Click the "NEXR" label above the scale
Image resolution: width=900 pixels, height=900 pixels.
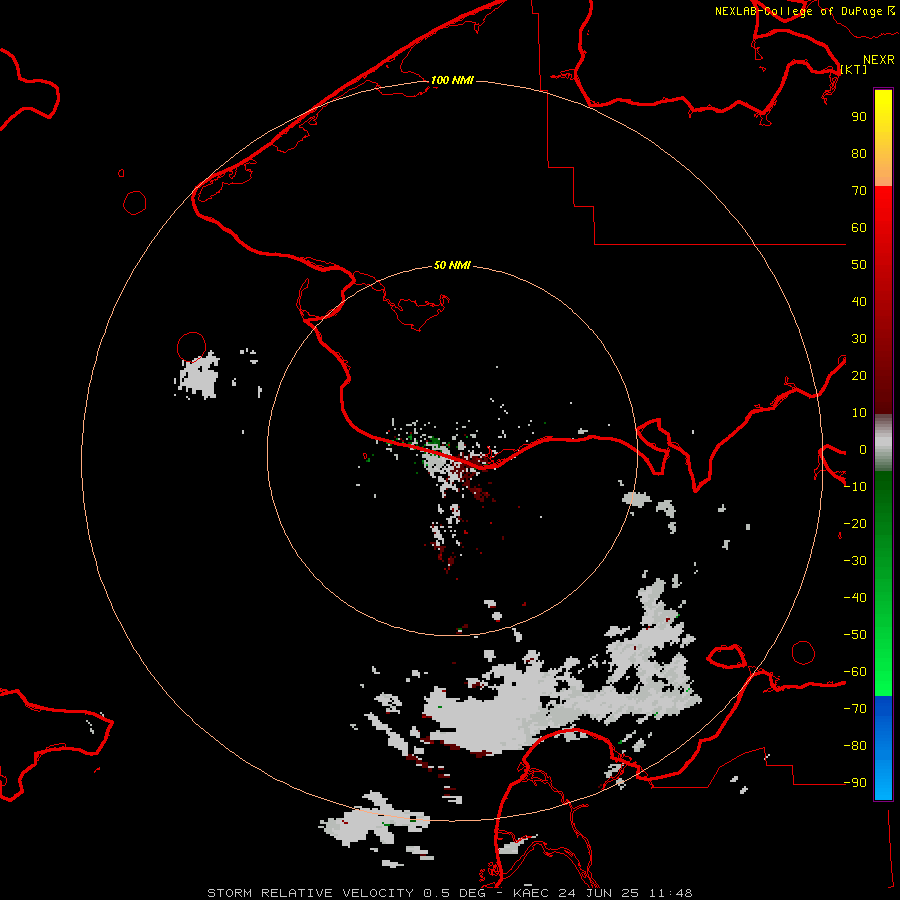[879, 60]
